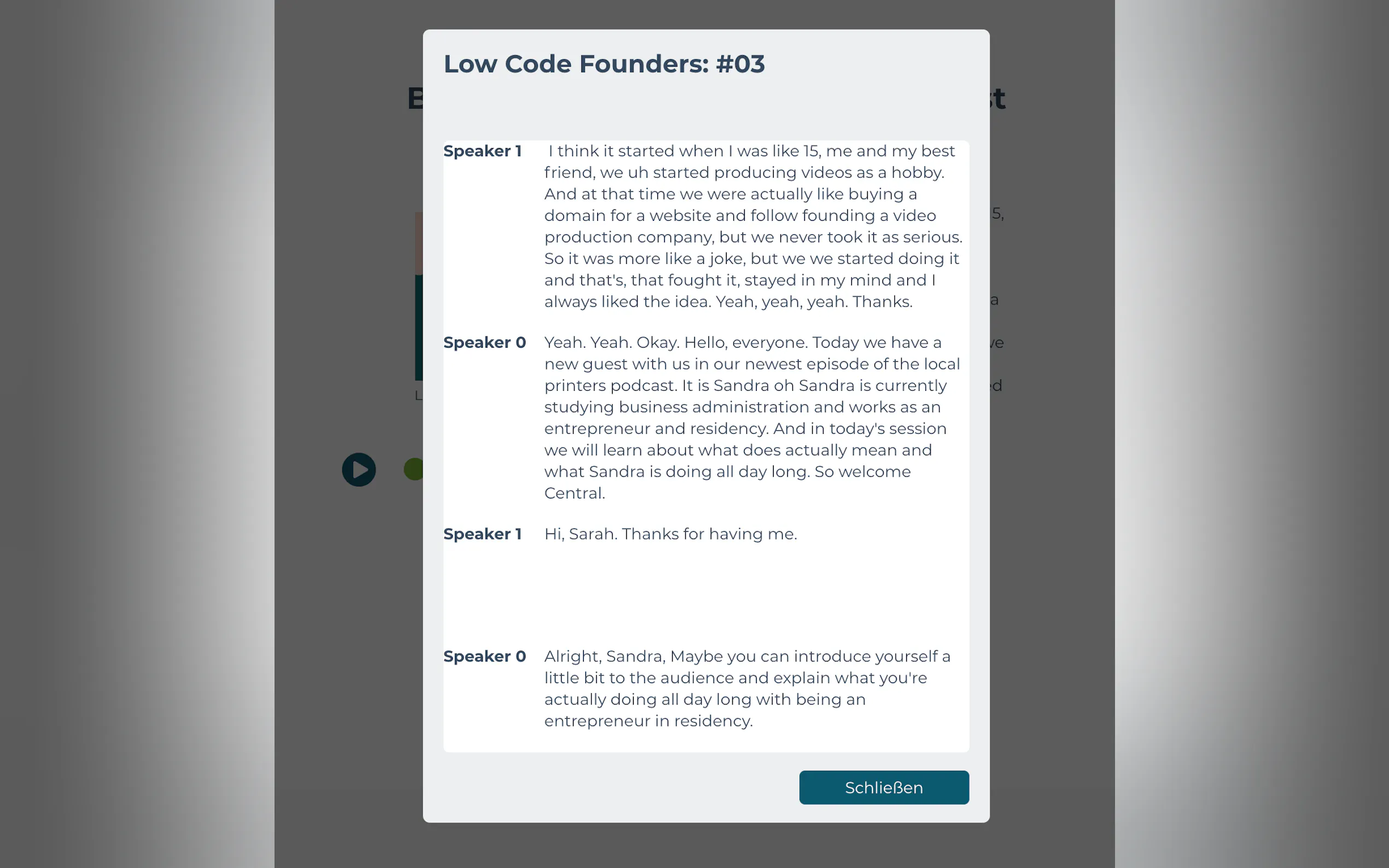Click the final line "entrepreneur in residency."
This screenshot has width=1389, height=868.
click(x=647, y=721)
